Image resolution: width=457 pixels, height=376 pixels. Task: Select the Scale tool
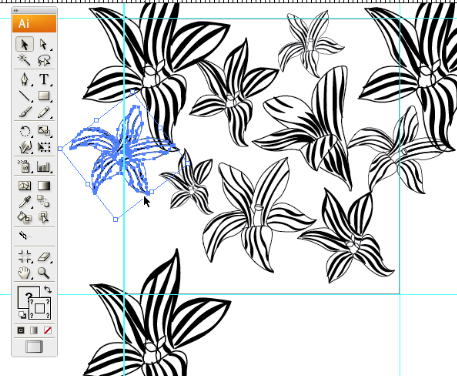44,131
